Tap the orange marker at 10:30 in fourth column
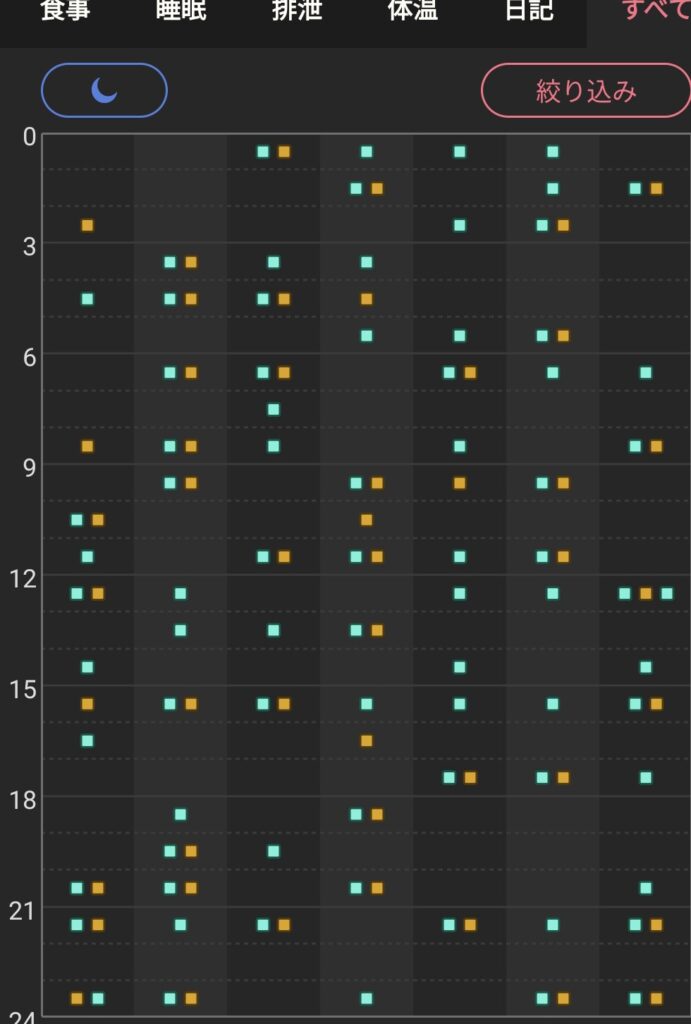Viewport: 691px width, 1024px height. (x=366, y=520)
